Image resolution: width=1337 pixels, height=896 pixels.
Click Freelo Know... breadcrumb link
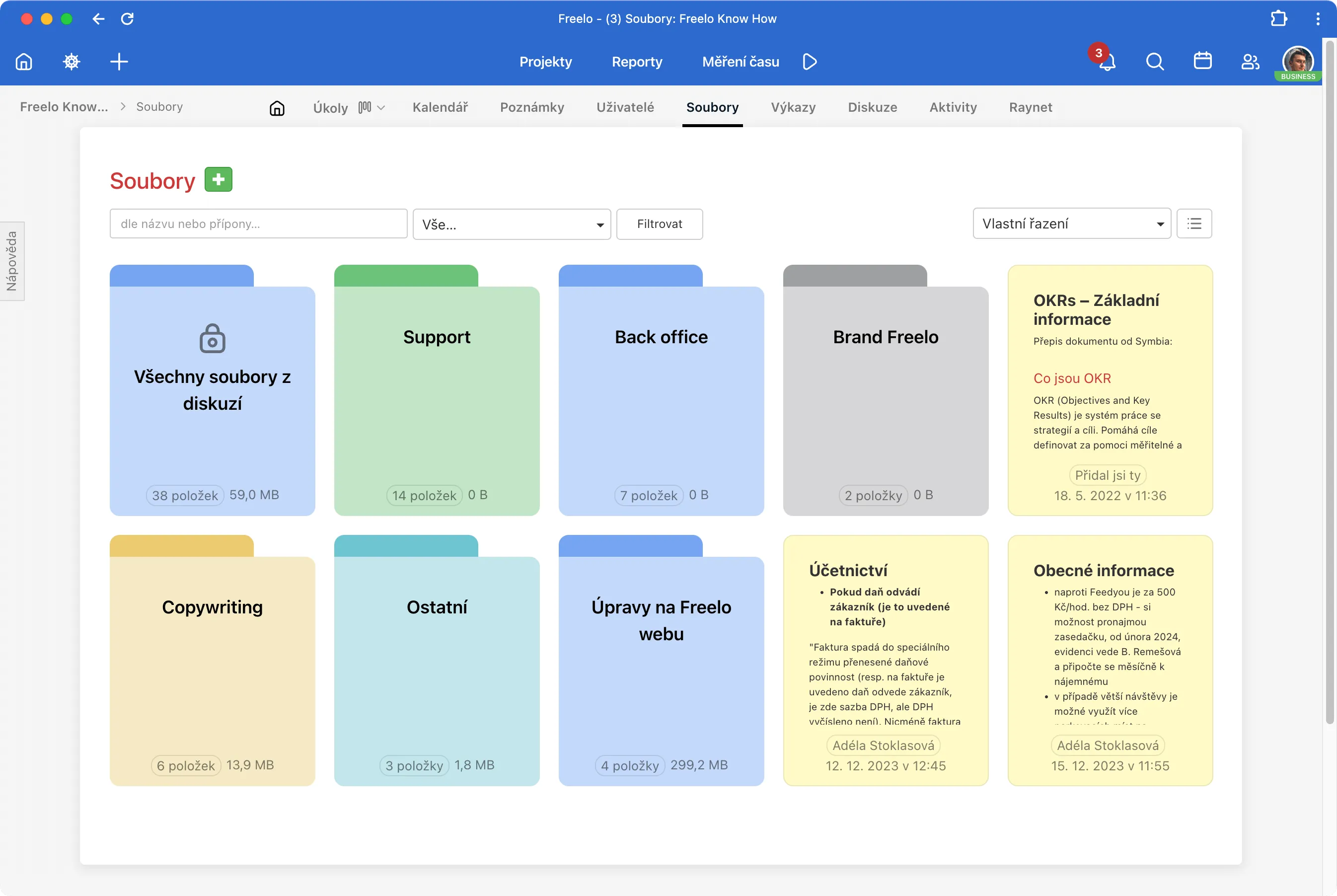pos(64,107)
